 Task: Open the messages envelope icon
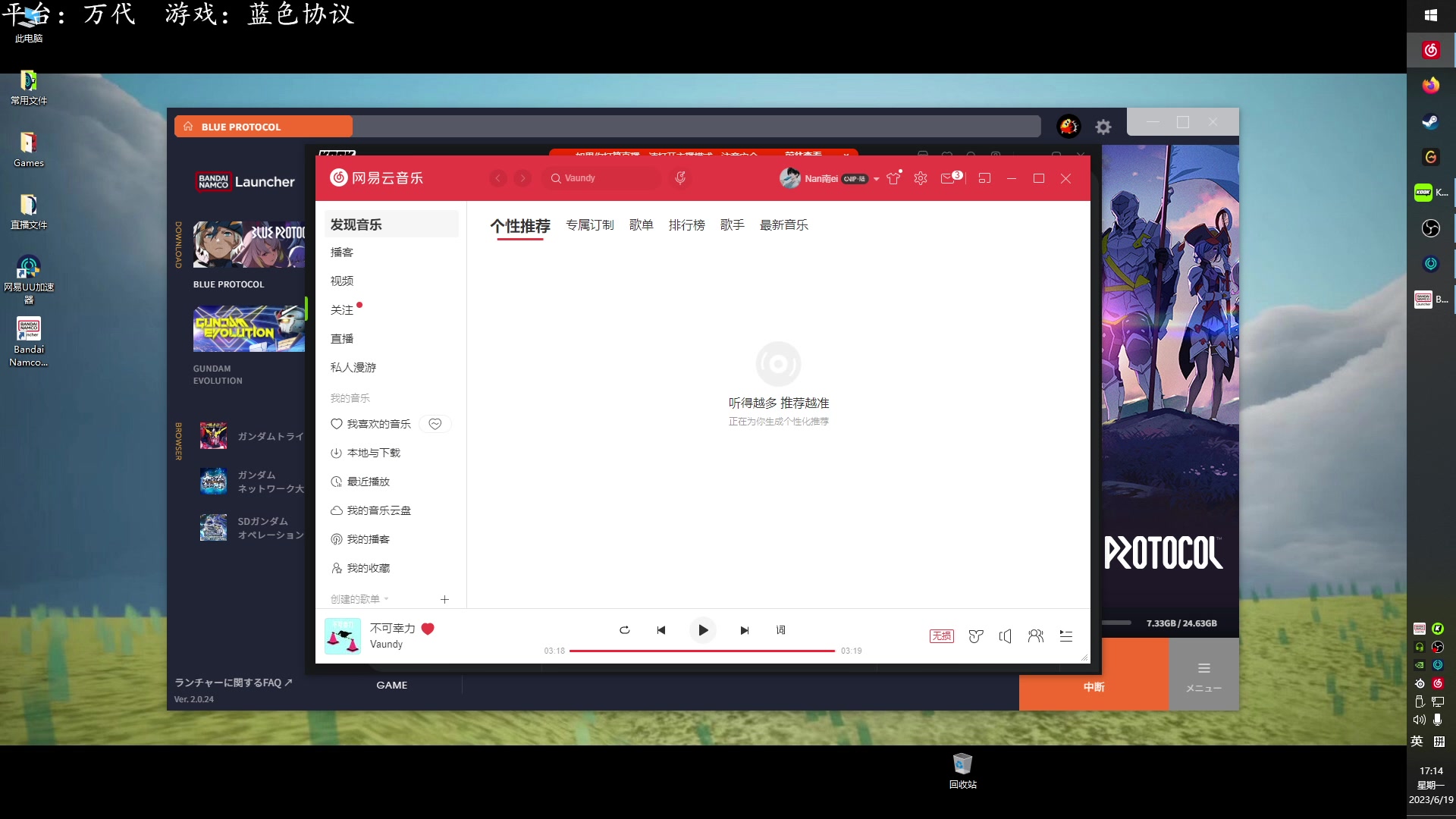[x=948, y=178]
